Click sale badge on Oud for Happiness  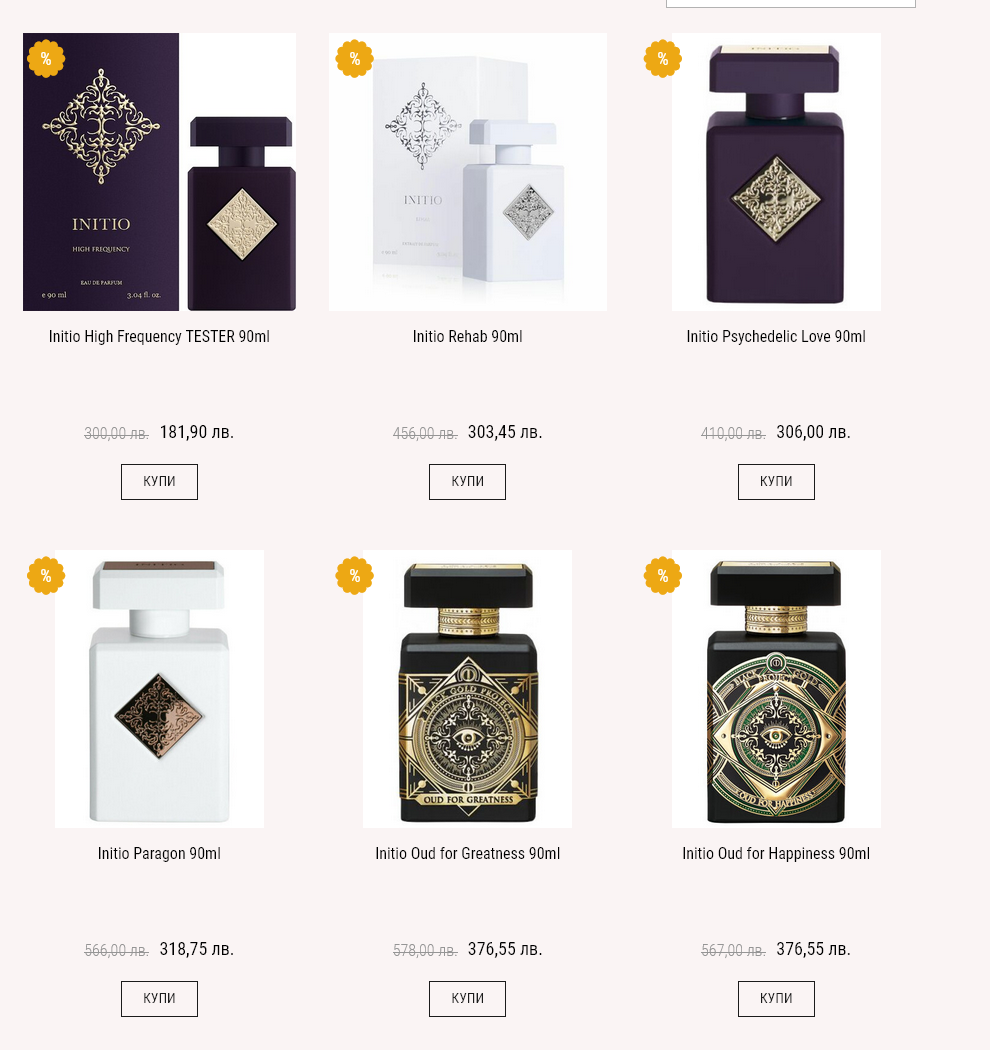tap(662, 575)
